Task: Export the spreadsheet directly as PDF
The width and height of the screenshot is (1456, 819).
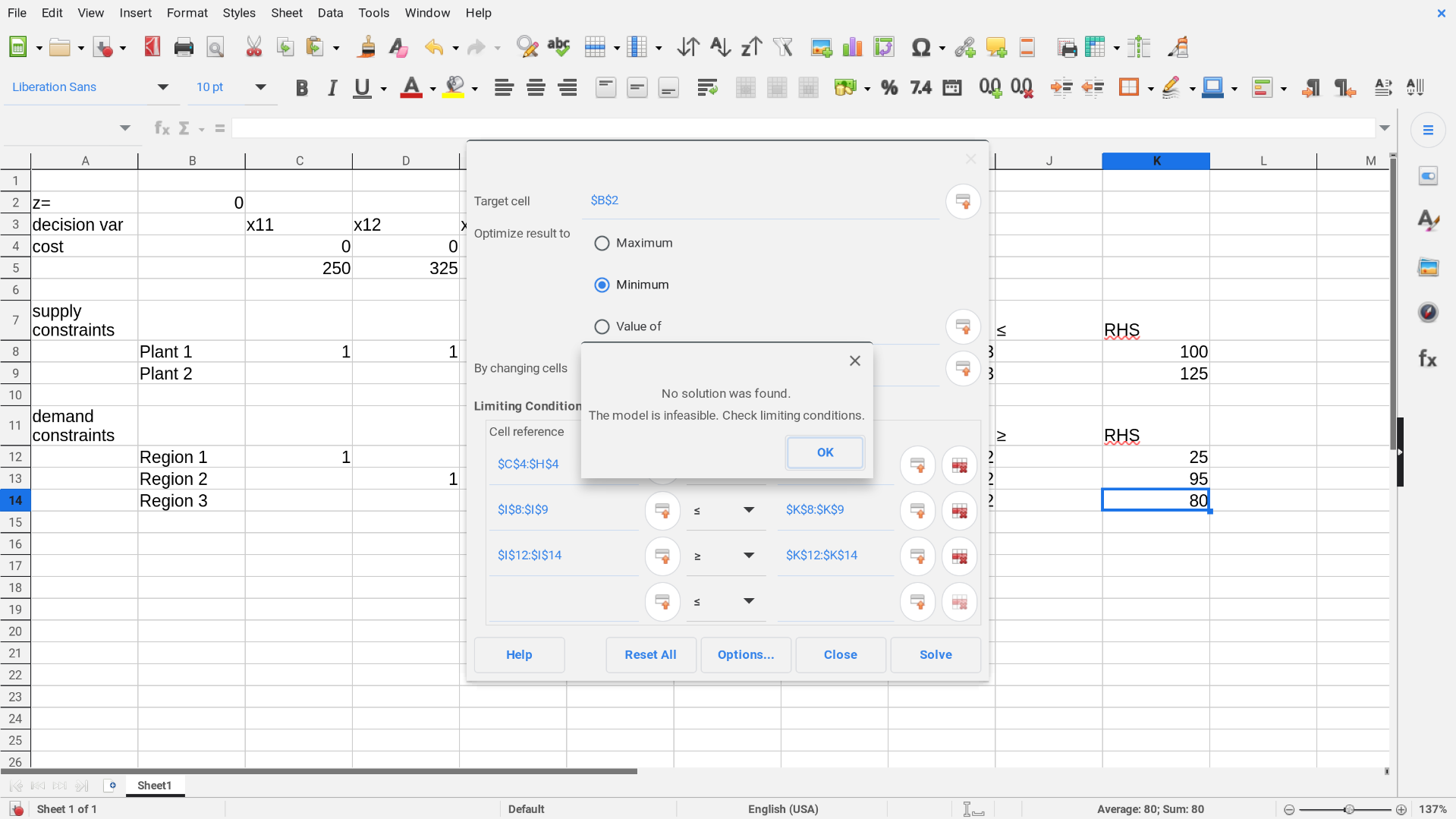Action: pyautogui.click(x=152, y=46)
